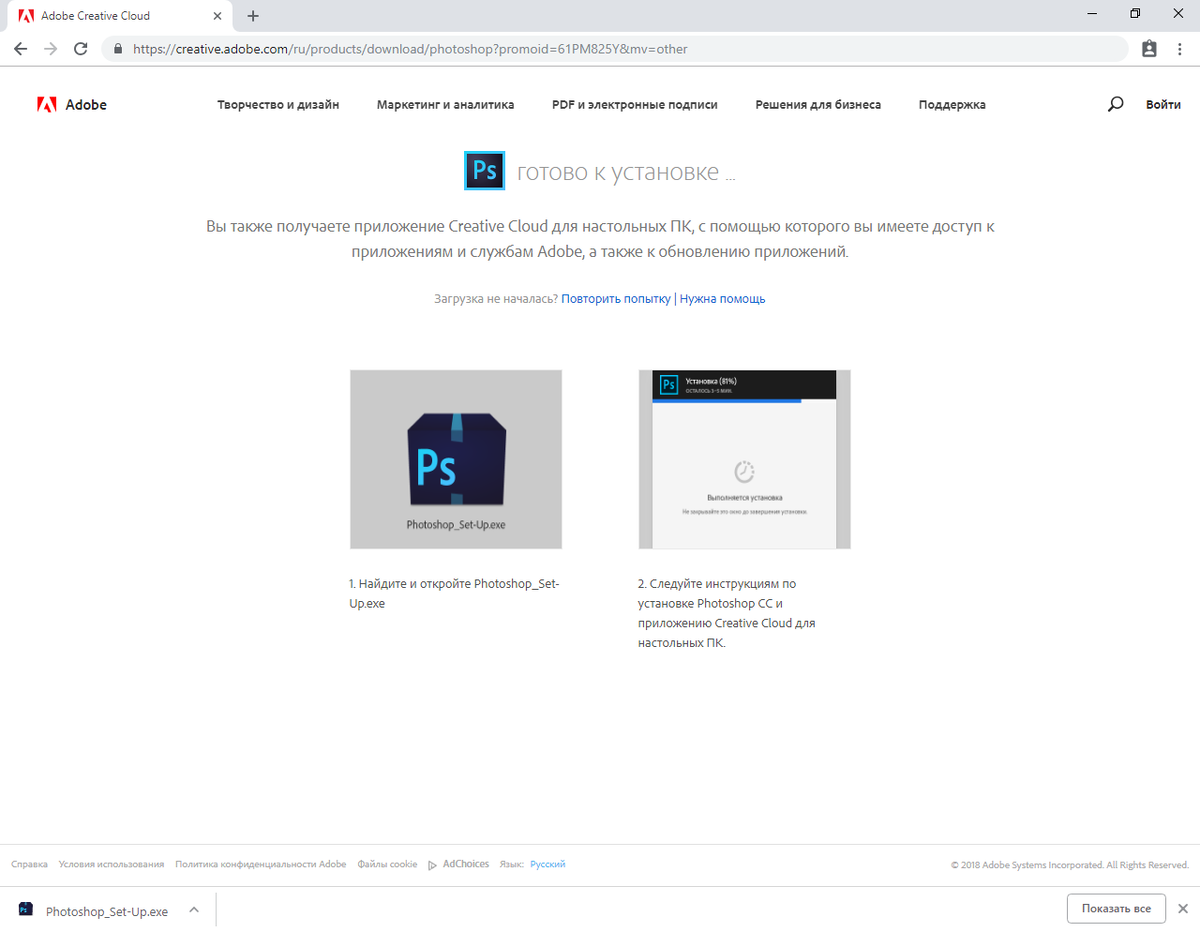
Task: Open the Маркетинг и аналитика menu
Action: [x=445, y=104]
